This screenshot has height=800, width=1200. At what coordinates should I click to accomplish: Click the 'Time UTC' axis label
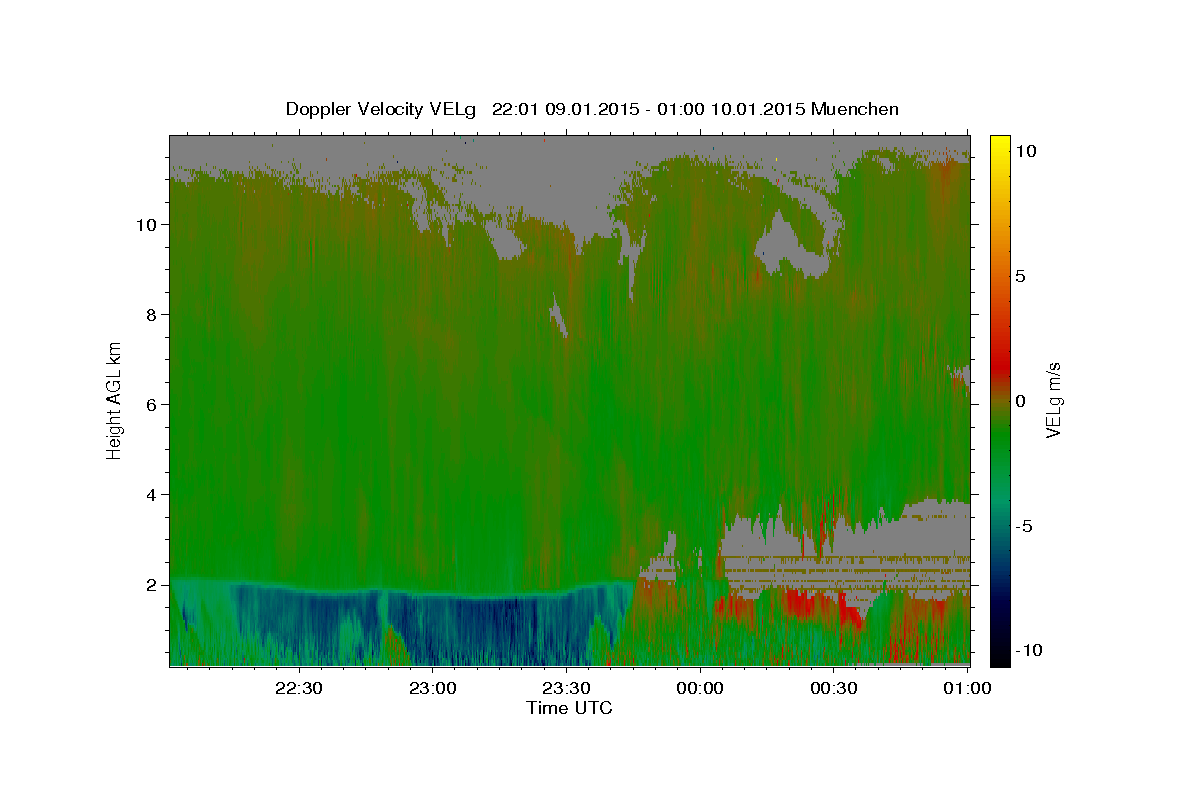[x=569, y=708]
